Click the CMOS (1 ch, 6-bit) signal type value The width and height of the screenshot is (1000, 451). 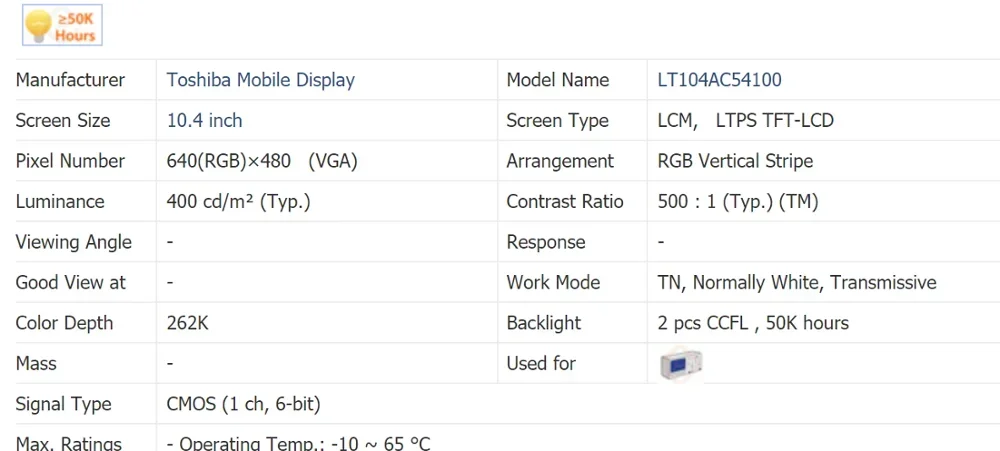coord(244,404)
